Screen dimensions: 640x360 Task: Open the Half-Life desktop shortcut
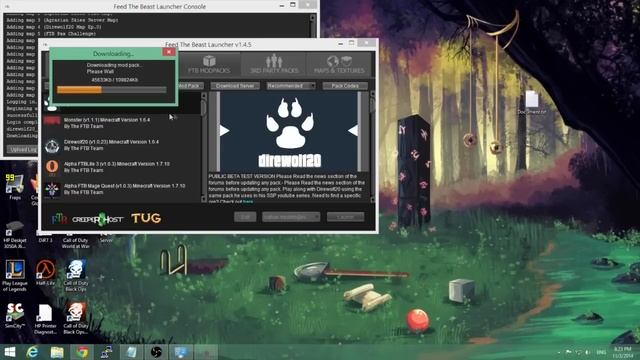tap(45, 273)
